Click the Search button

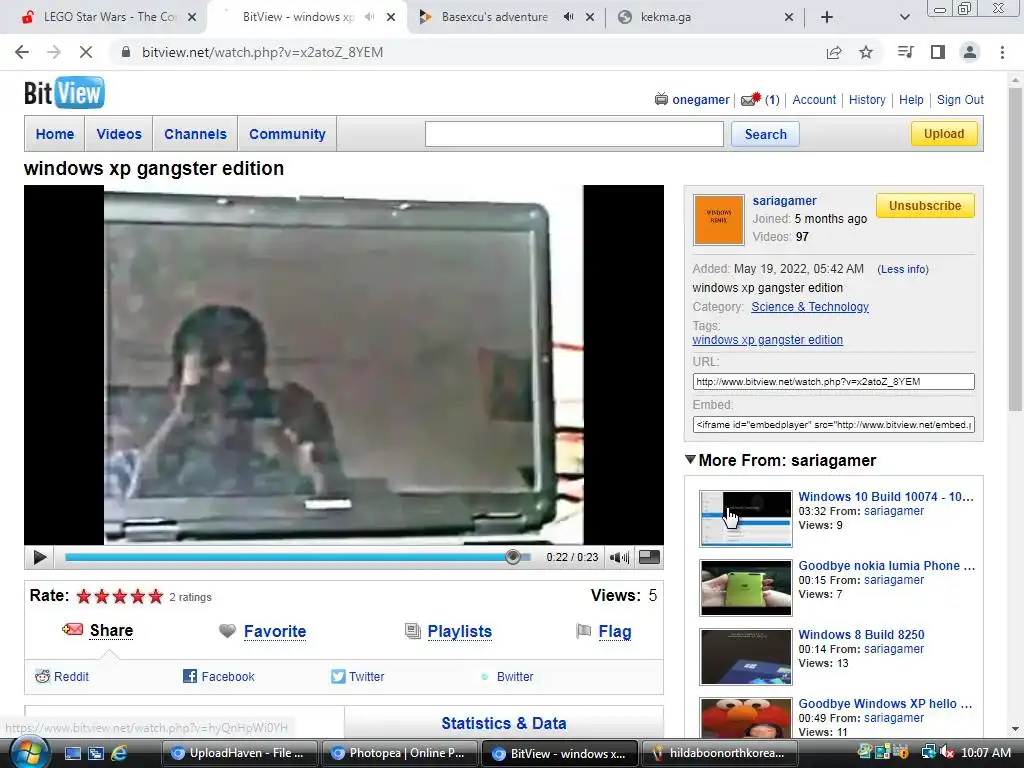point(765,134)
